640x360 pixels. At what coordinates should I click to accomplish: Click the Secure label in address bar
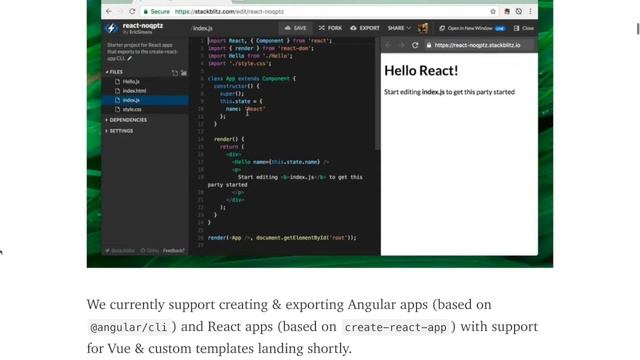(160, 11)
